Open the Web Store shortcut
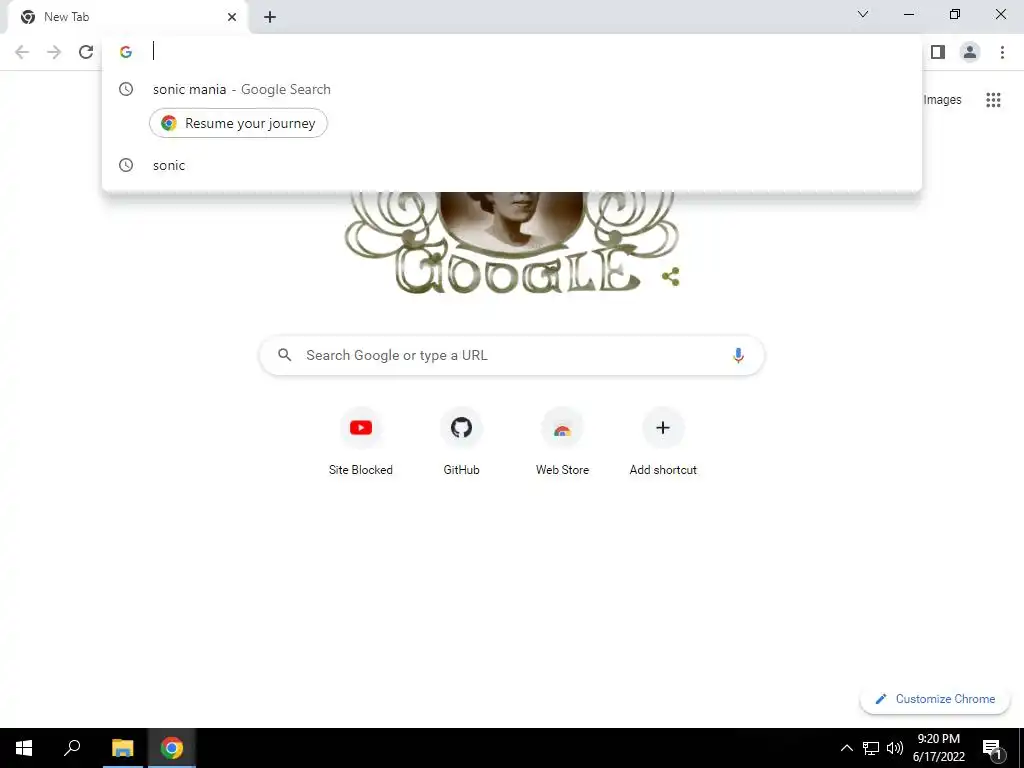 click(x=562, y=442)
